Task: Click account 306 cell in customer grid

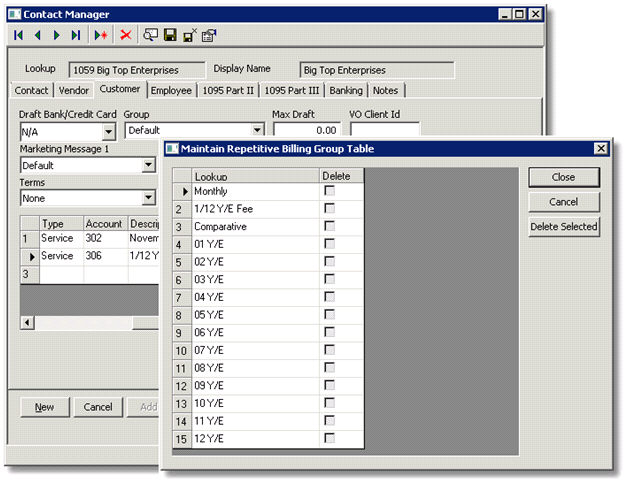Action: [106, 256]
